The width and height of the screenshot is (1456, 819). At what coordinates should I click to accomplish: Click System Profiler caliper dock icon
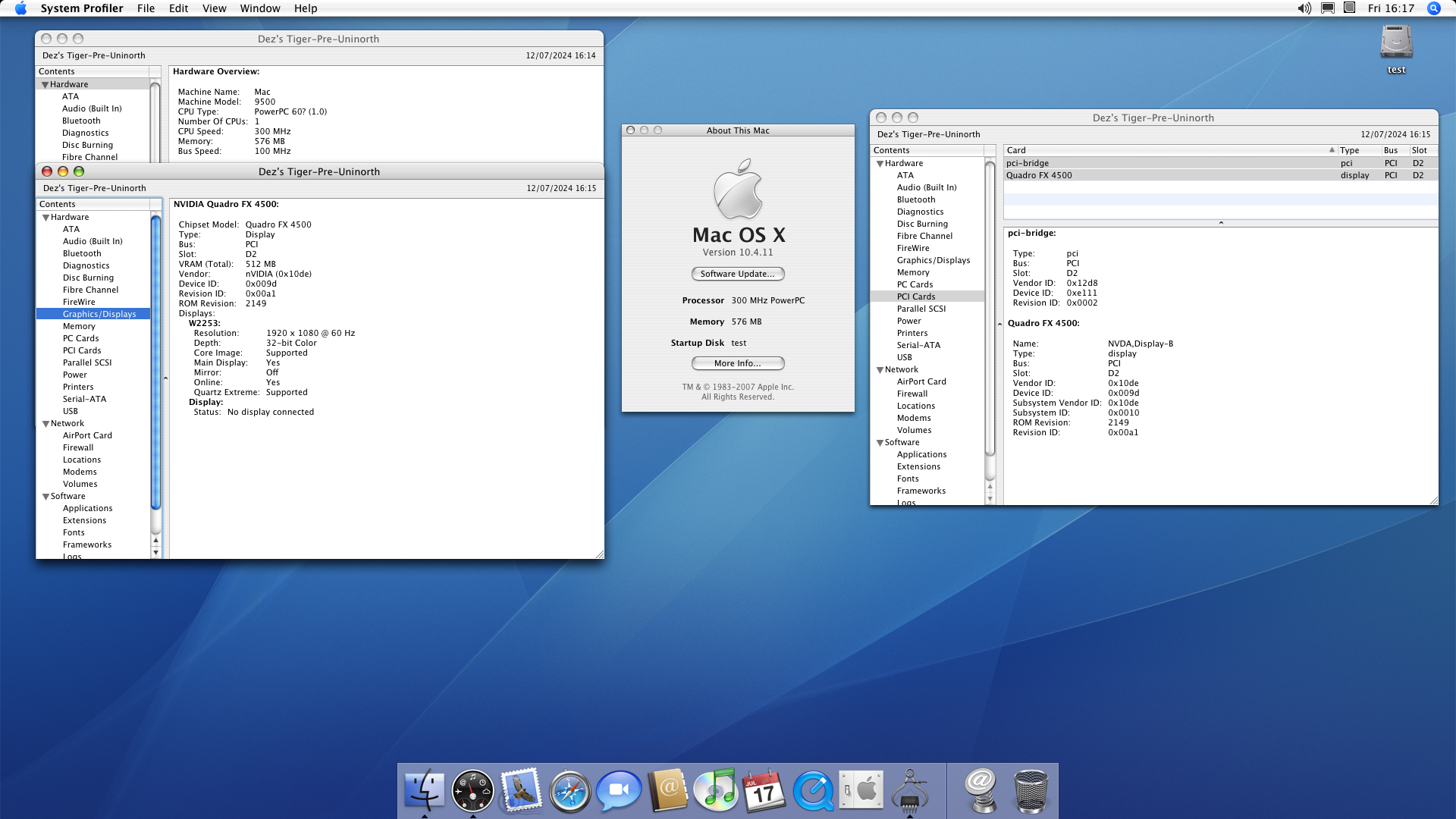point(910,791)
